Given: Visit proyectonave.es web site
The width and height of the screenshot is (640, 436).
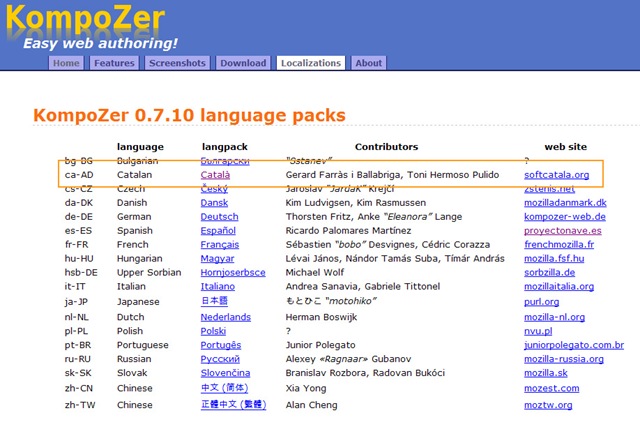Looking at the screenshot, I should coord(563,231).
